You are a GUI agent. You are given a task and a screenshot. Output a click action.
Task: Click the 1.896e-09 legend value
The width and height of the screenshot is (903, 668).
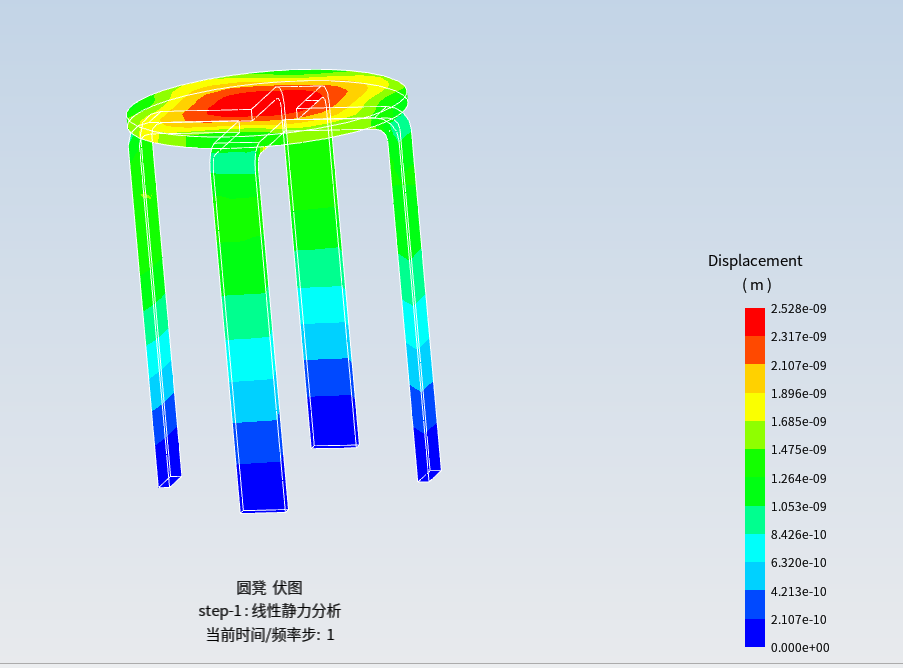pos(798,393)
